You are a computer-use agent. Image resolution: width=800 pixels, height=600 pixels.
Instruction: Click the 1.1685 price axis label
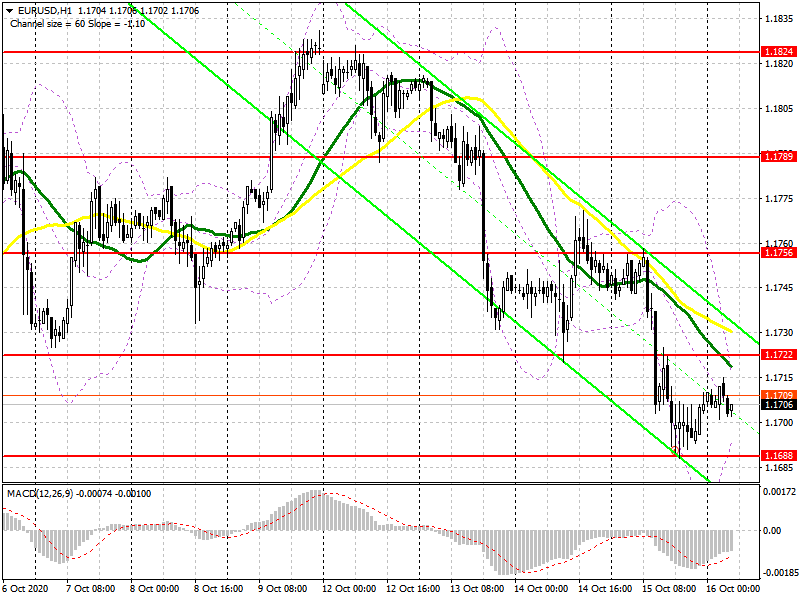pyautogui.click(x=779, y=467)
